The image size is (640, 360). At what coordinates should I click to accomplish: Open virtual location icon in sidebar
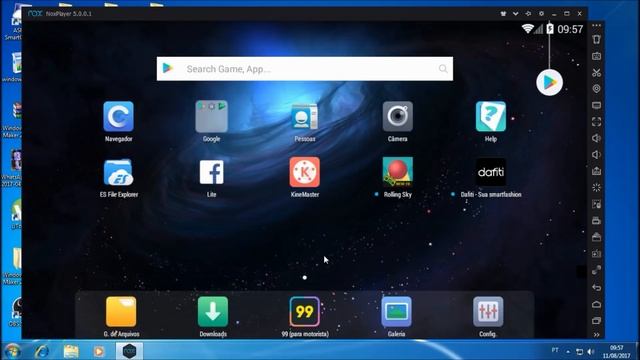596,89
